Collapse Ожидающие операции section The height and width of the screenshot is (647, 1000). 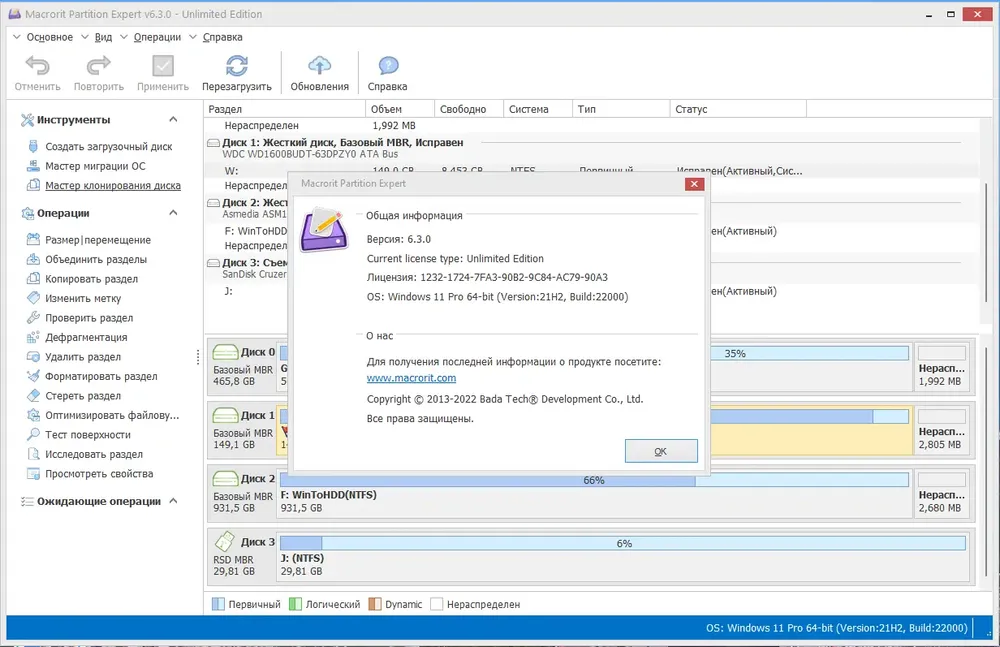(x=173, y=501)
